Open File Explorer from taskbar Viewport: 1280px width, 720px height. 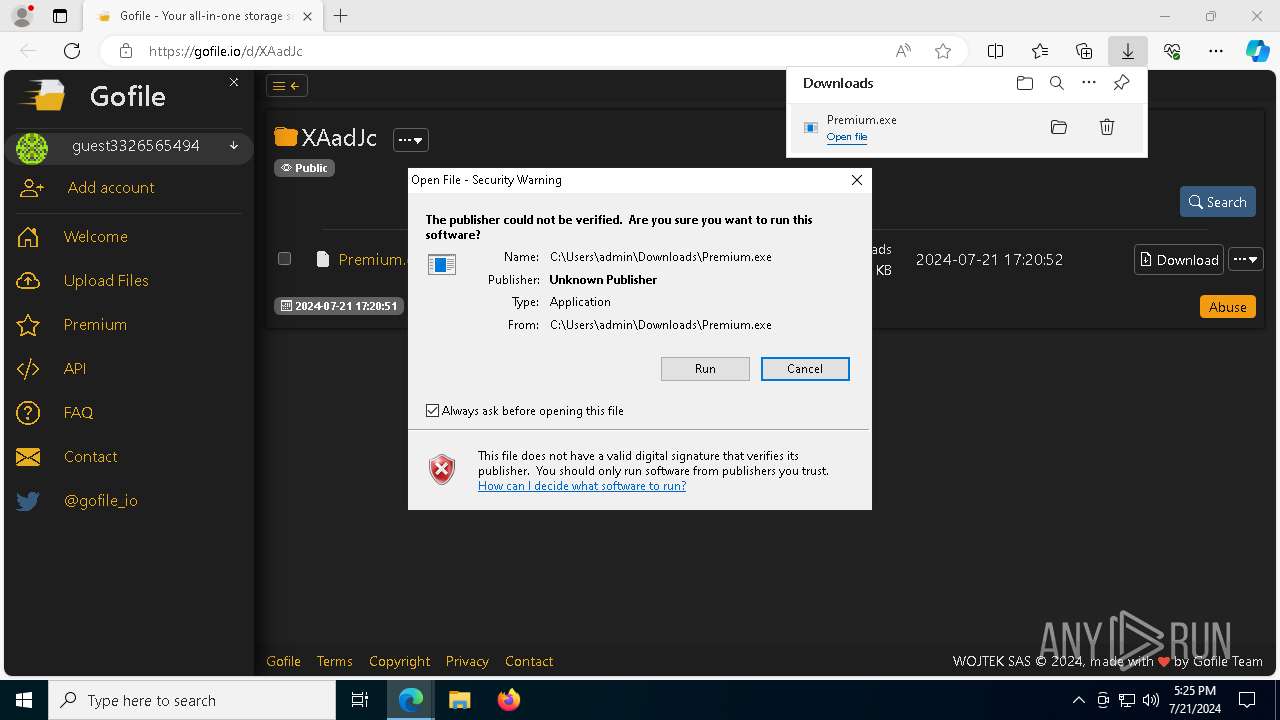click(459, 700)
